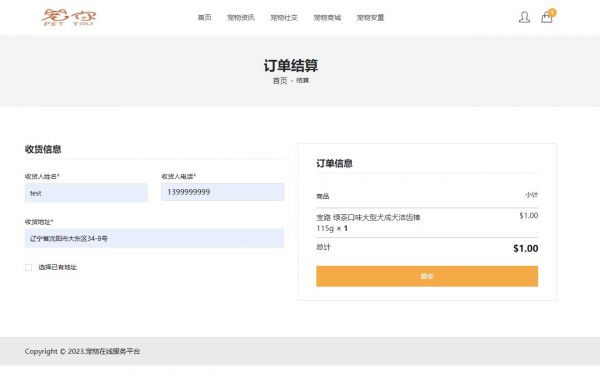Open the 宠物商城 menu item
This screenshot has height=381, width=600.
coord(327,18)
